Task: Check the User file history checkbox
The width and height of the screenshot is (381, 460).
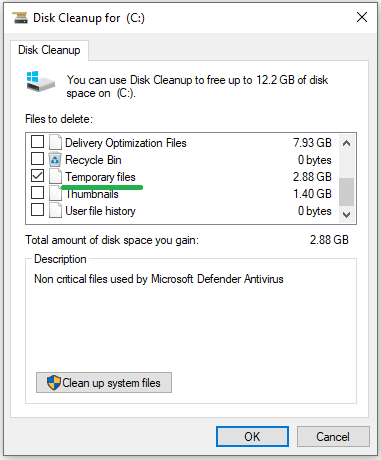Action: tap(37, 210)
